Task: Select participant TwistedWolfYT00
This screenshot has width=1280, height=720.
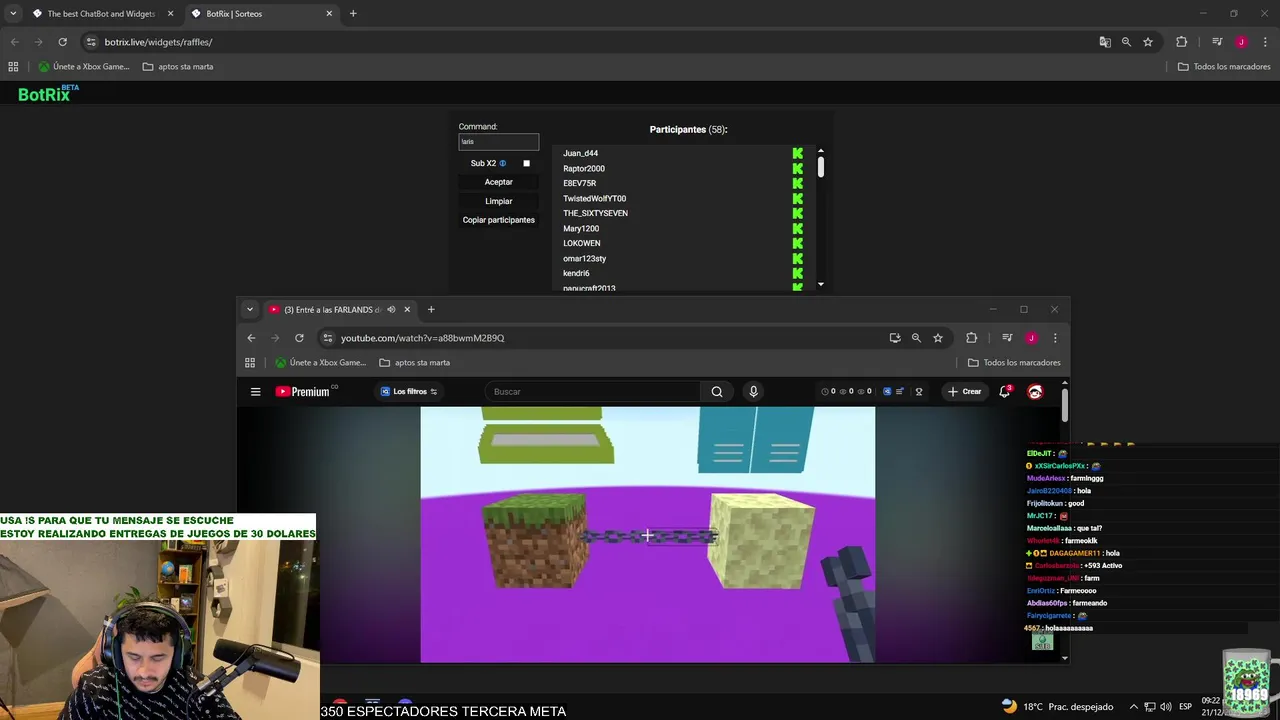Action: click(594, 198)
